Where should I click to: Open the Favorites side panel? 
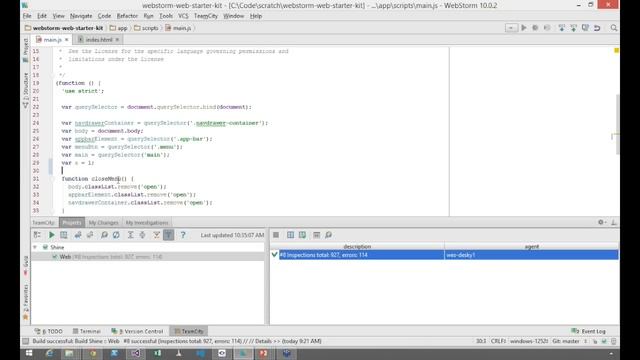coord(26,302)
